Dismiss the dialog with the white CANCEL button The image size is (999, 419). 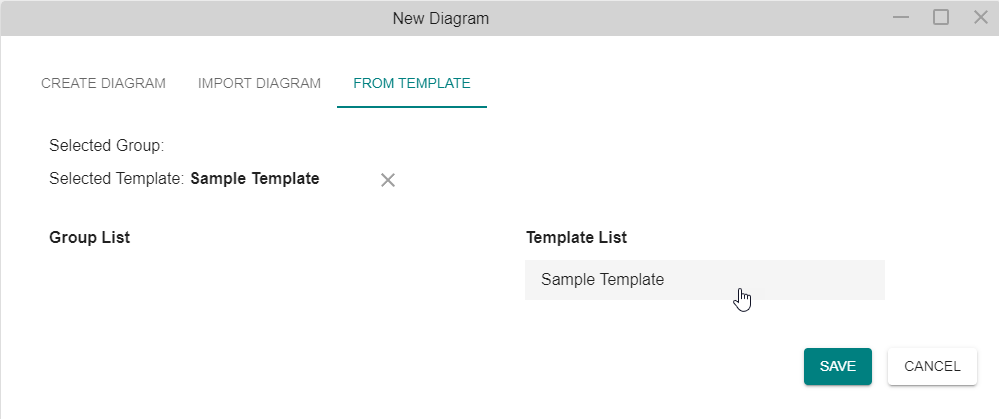(x=932, y=366)
